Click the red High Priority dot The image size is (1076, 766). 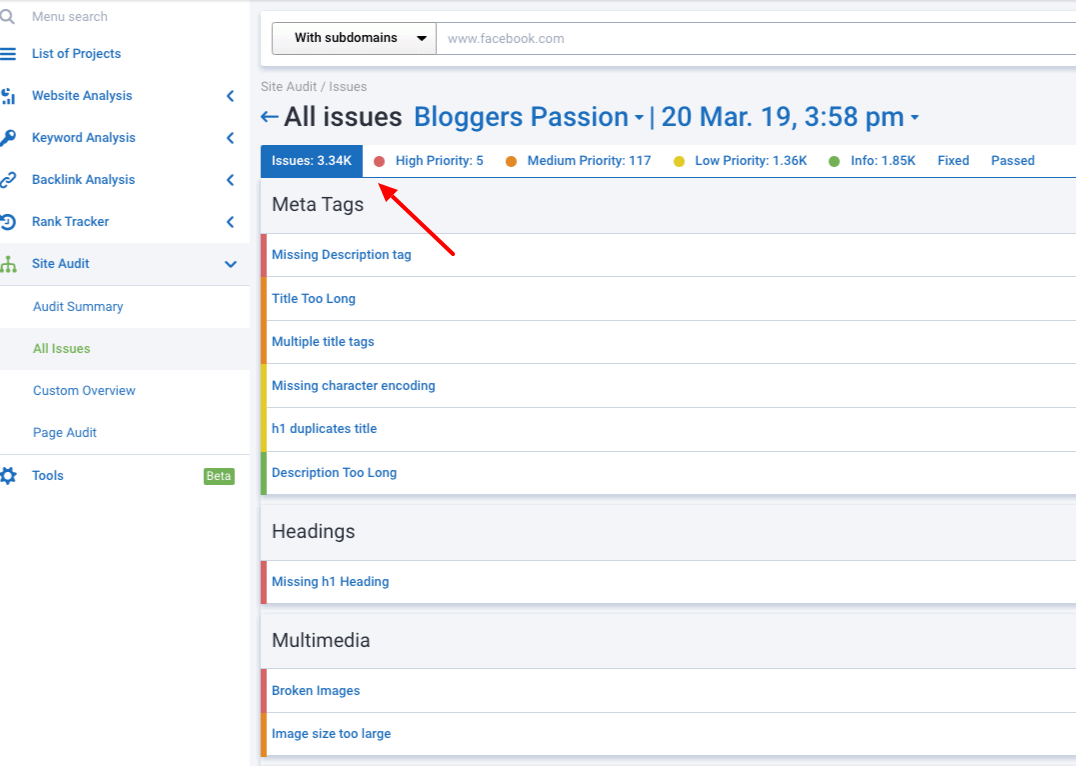tap(379, 162)
